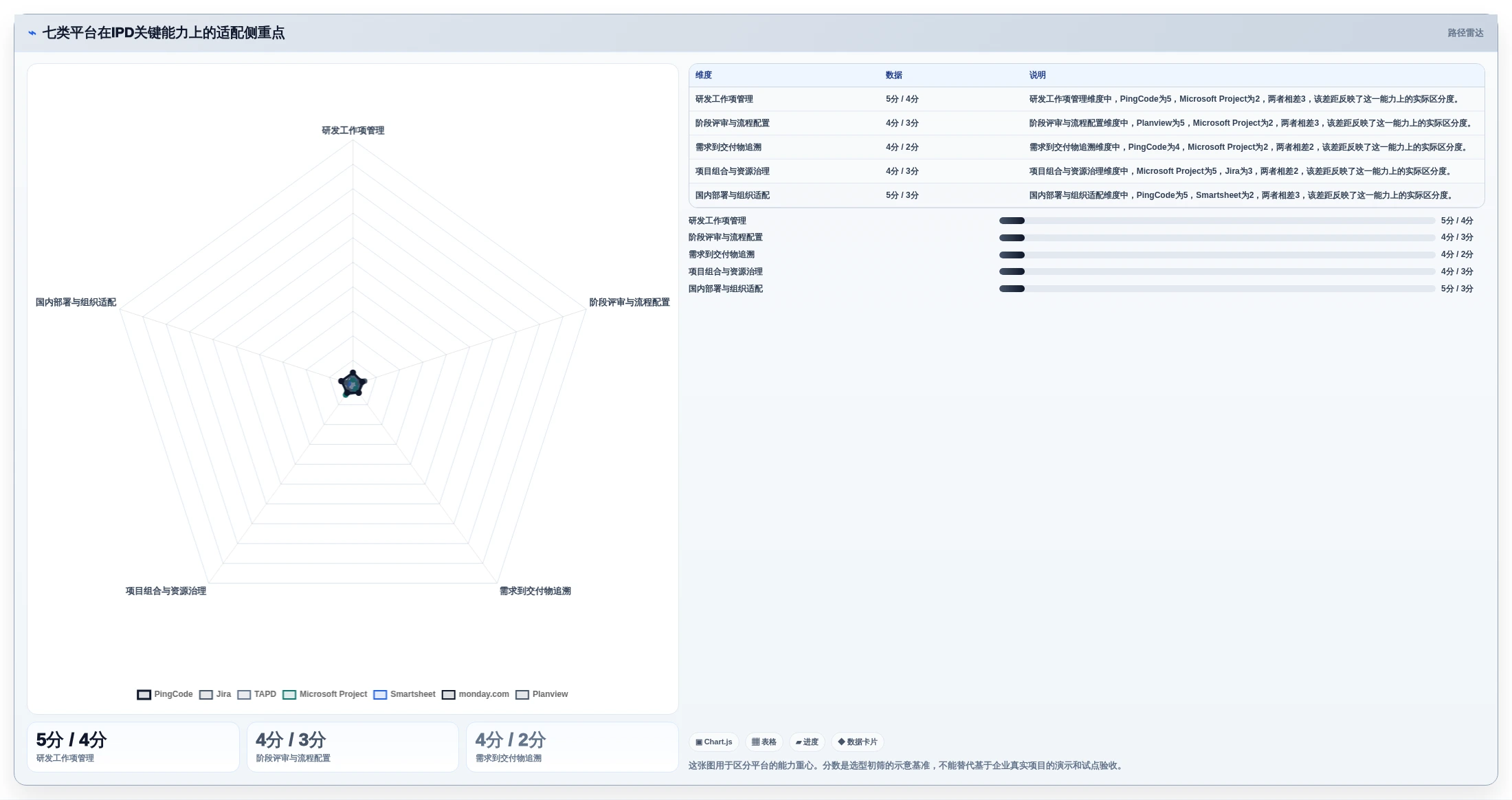This screenshot has width=1512, height=800.
Task: Click progress bar for 国内部署与组织适配
Action: 1216,289
